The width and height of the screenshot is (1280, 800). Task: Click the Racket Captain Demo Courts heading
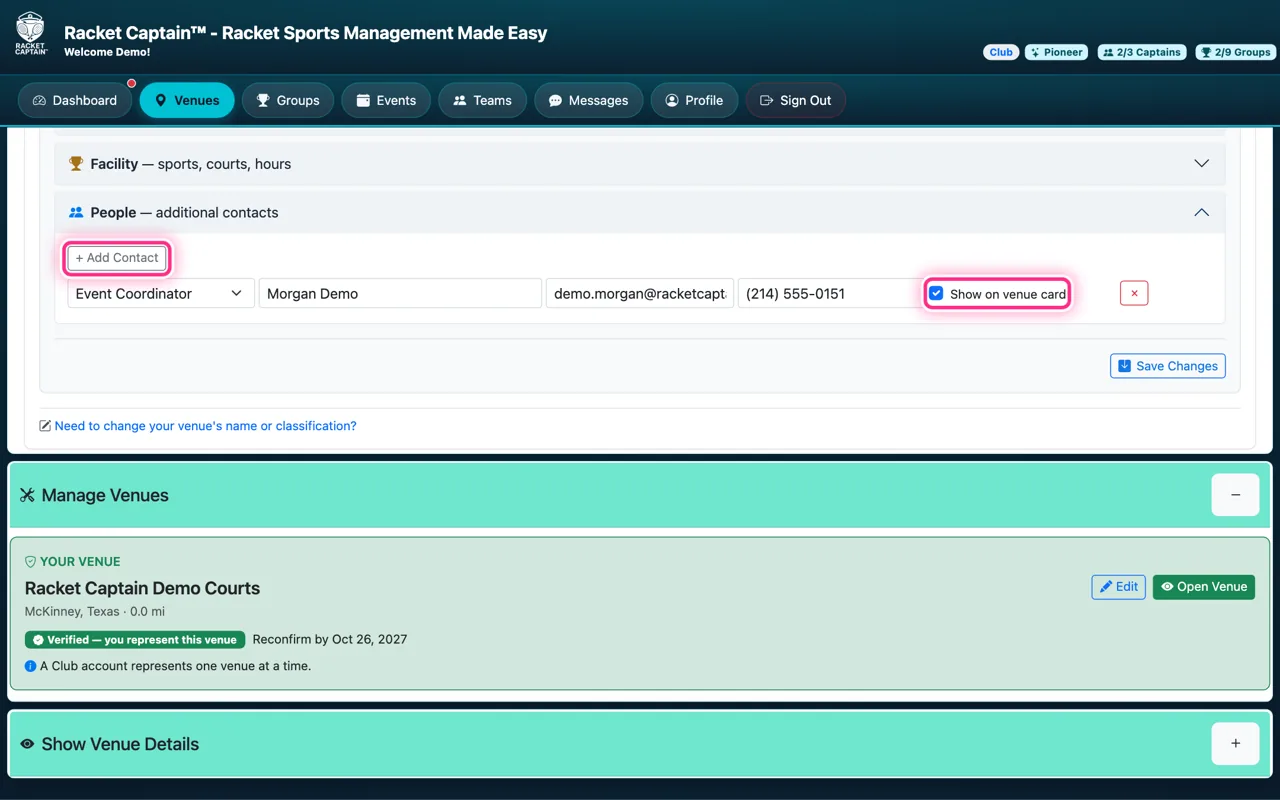coord(142,588)
